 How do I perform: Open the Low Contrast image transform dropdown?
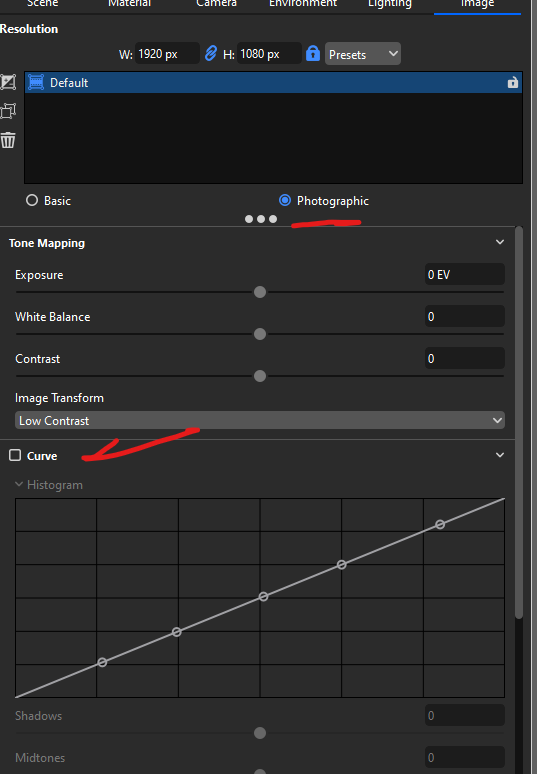tap(260, 421)
